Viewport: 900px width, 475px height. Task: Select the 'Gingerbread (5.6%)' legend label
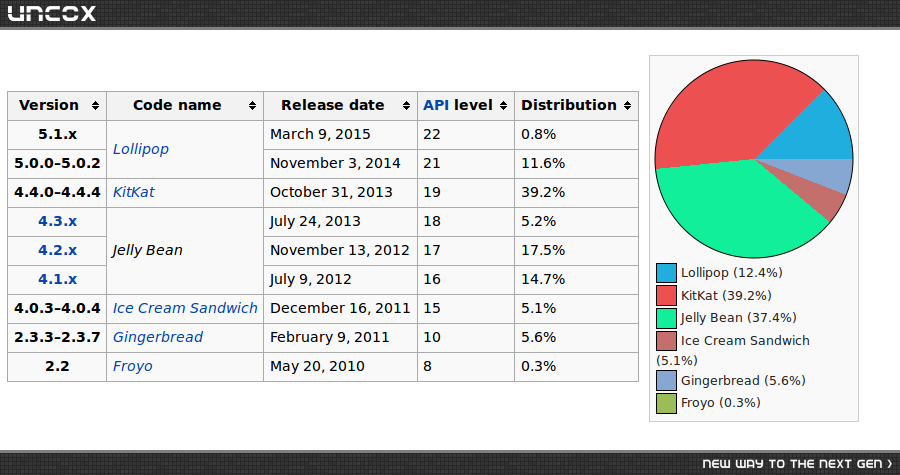(743, 380)
